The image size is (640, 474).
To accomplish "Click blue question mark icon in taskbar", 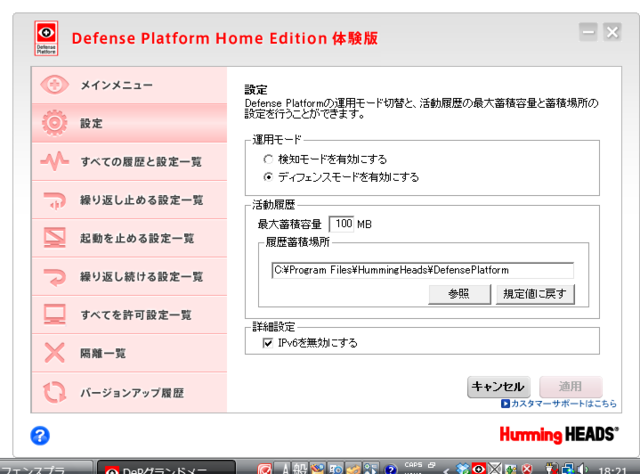I will tap(391, 469).
